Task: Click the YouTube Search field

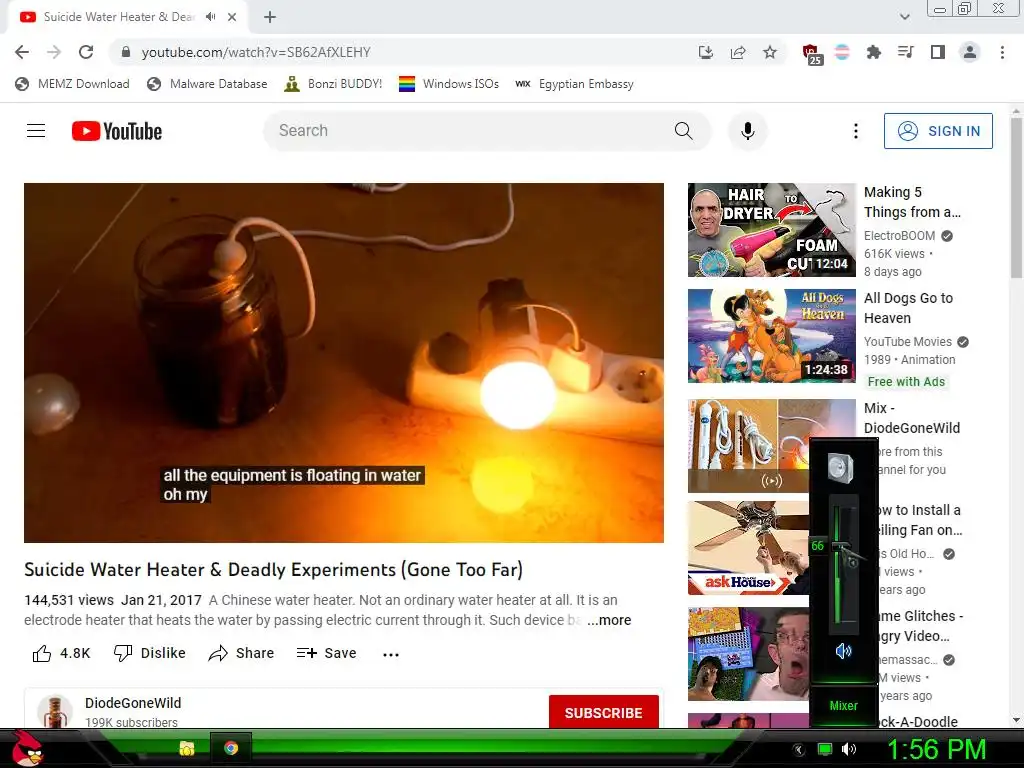Action: tap(467, 131)
